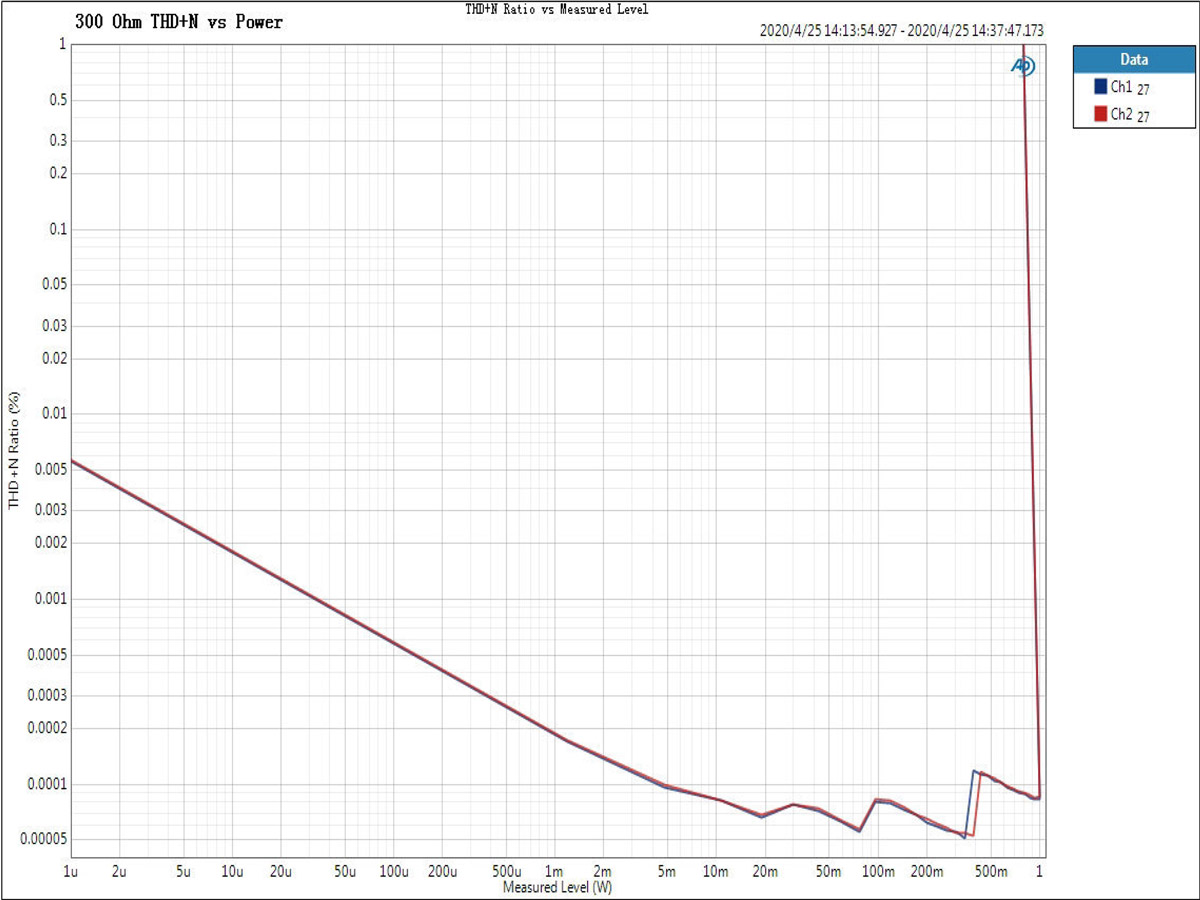Image resolution: width=1200 pixels, height=900 pixels.
Task: Click the 'Measured Level (W)' x-axis label
Action: [557, 887]
